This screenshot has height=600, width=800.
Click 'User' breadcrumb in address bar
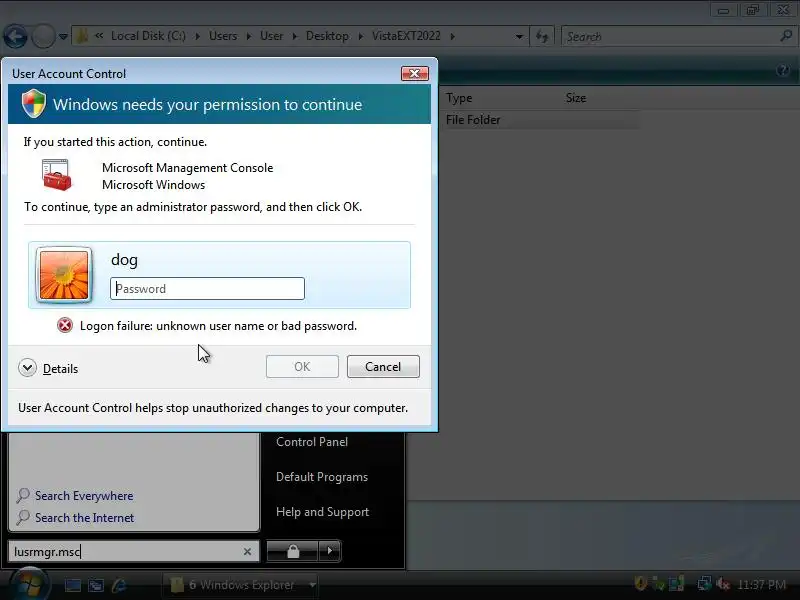click(271, 36)
